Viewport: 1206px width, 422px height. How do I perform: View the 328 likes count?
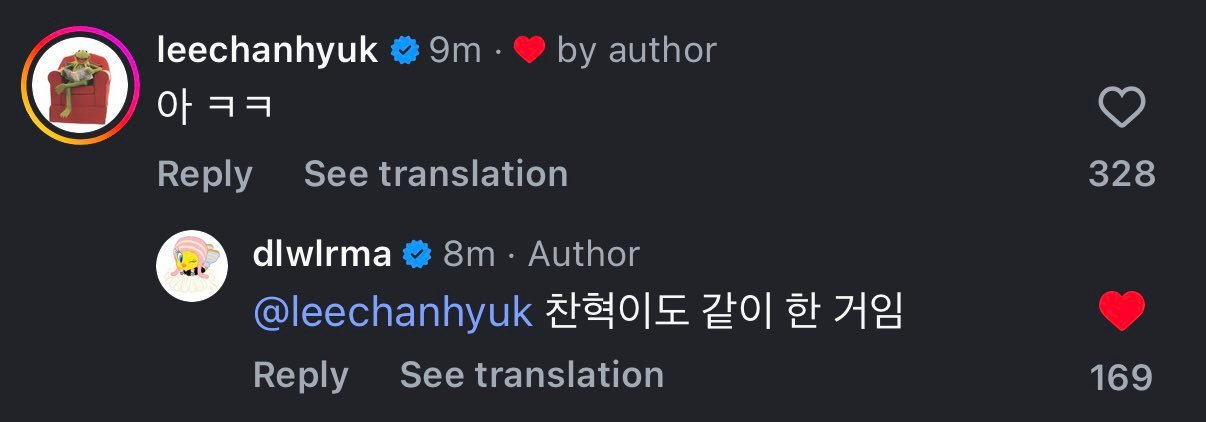point(1121,174)
